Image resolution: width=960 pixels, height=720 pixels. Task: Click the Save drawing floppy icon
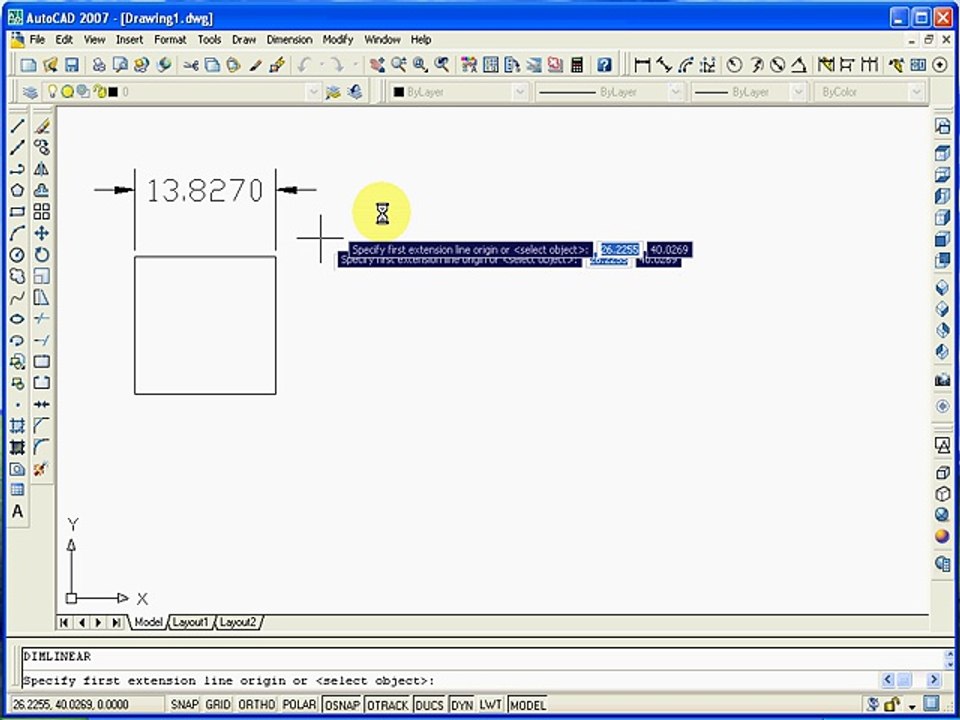(x=72, y=65)
